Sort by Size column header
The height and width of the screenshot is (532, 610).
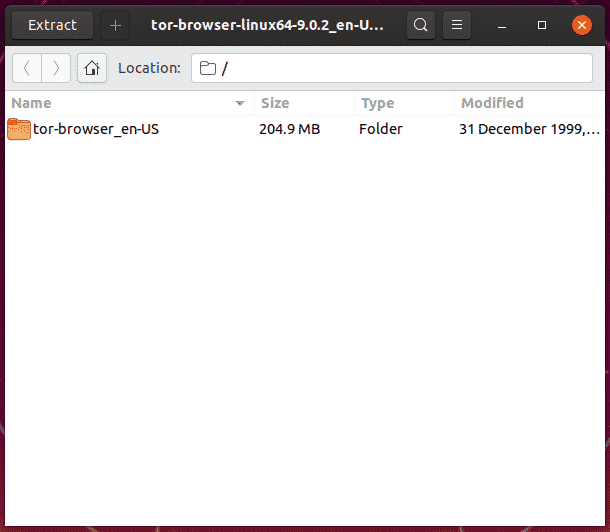[304, 103]
